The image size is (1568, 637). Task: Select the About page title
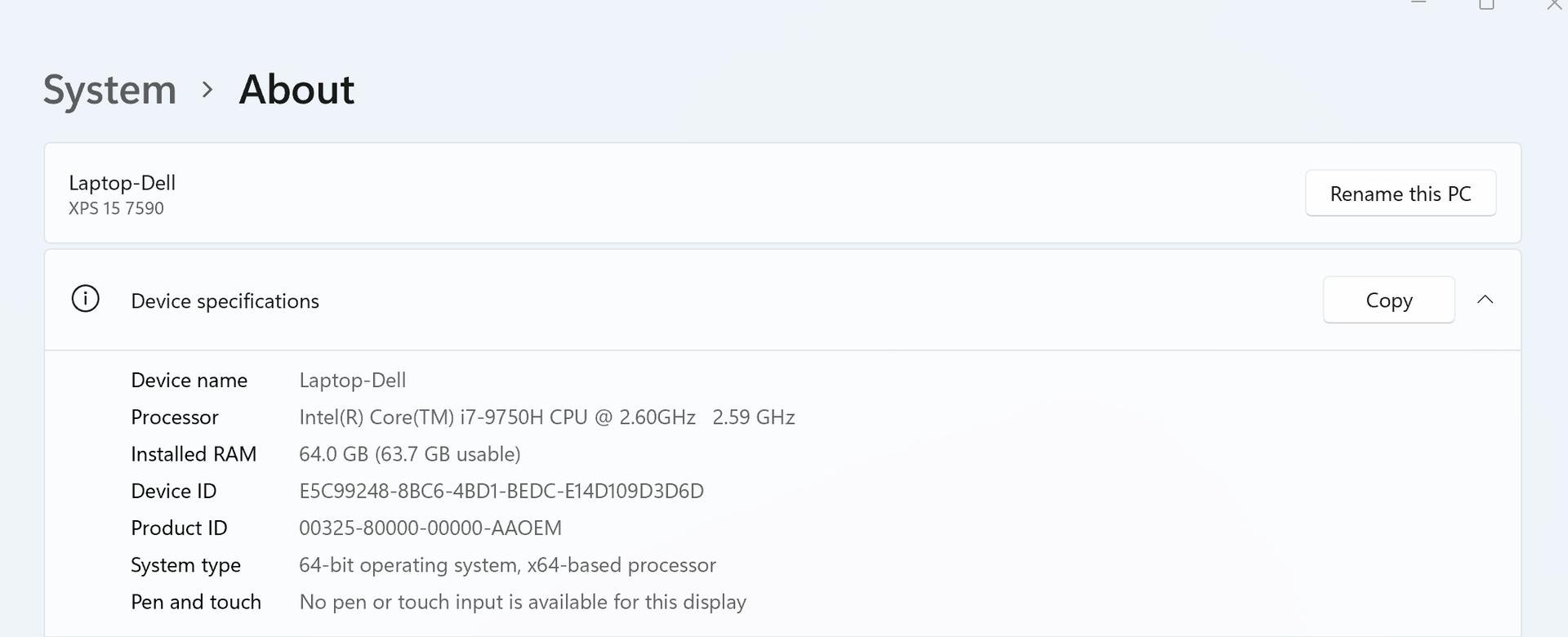[296, 89]
